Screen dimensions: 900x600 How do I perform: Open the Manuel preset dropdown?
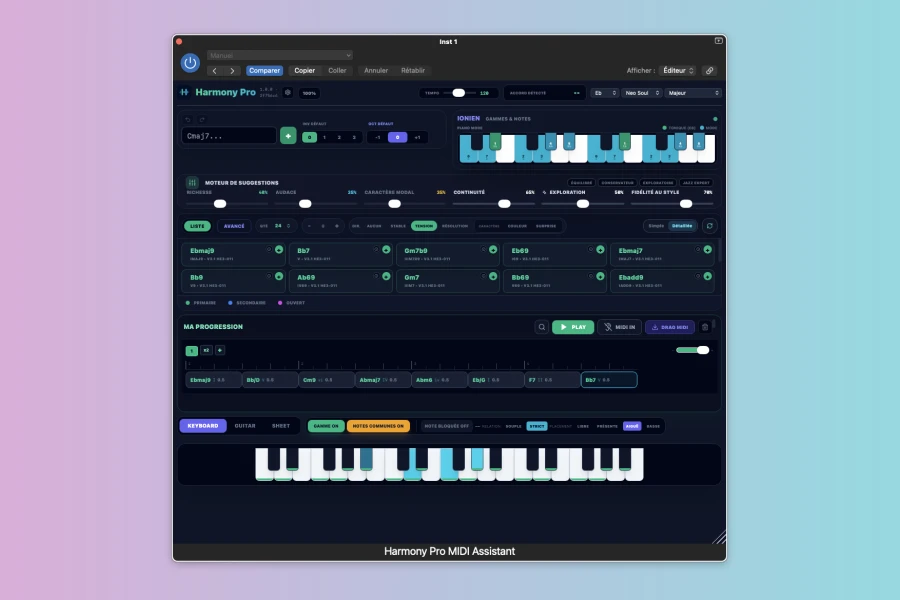[x=280, y=55]
